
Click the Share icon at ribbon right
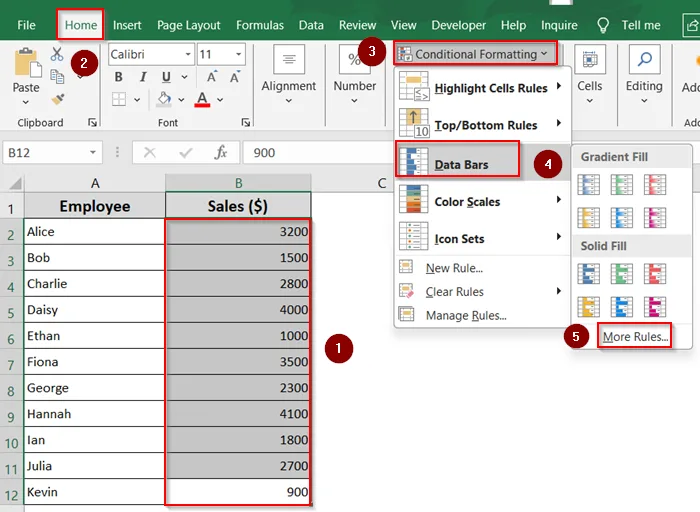click(691, 25)
